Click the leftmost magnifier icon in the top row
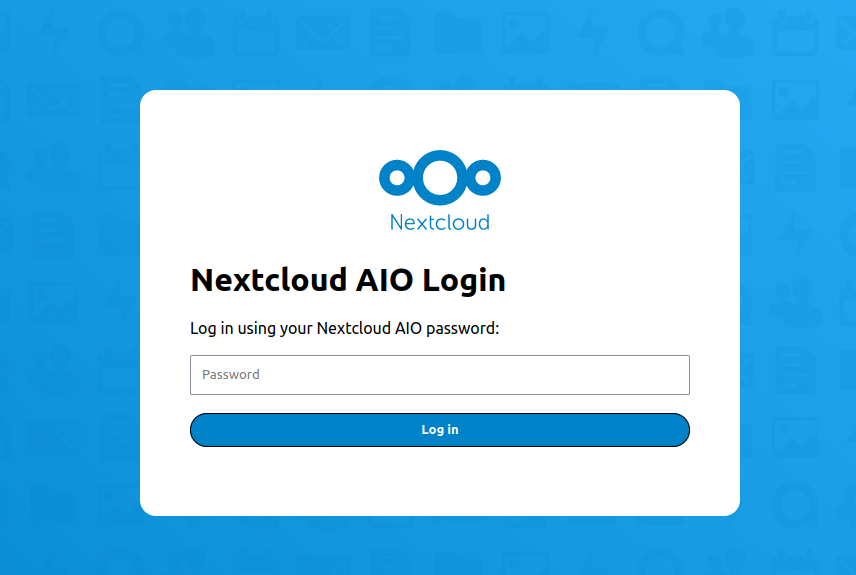The width and height of the screenshot is (856, 575). point(120,34)
